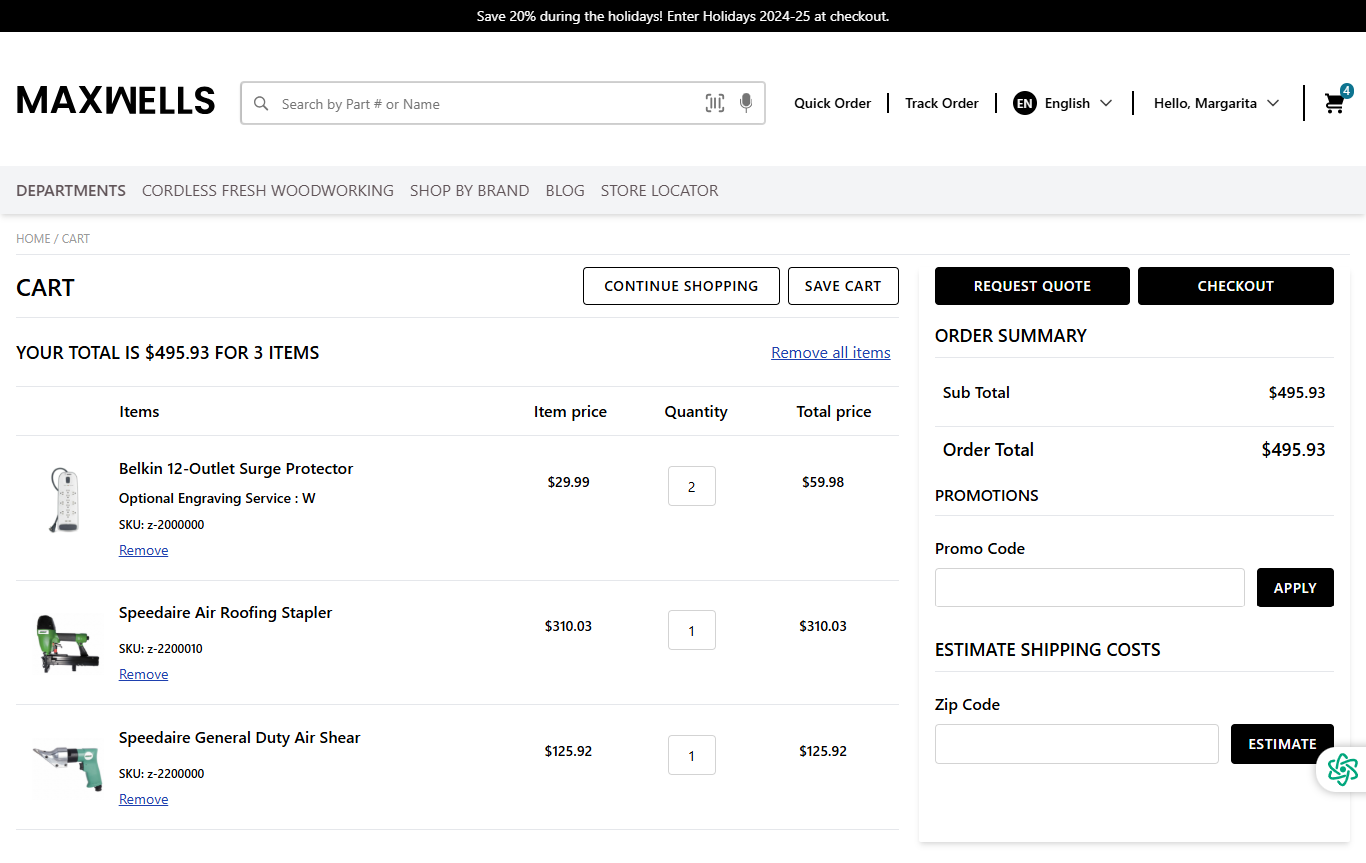Click SKU: z-2000000 text
This screenshot has height=863, width=1366.
click(x=161, y=525)
